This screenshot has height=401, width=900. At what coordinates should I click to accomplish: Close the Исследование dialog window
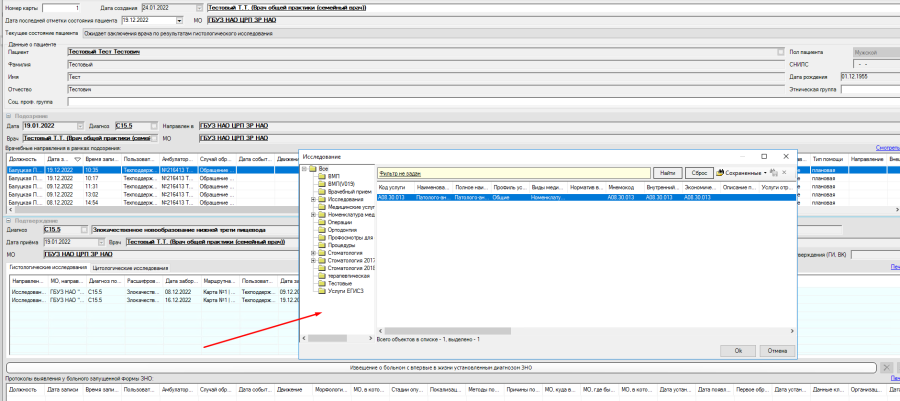pyautogui.click(x=786, y=156)
